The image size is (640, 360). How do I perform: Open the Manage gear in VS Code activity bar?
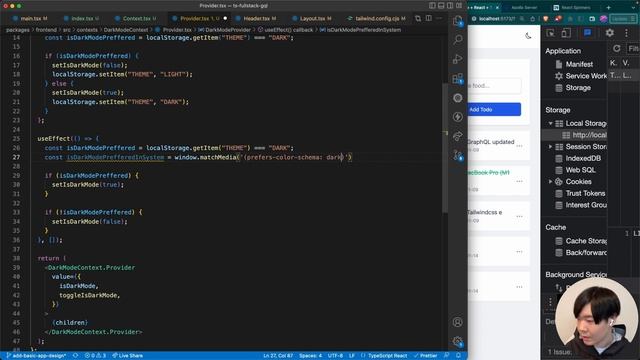pyautogui.click(x=458, y=341)
